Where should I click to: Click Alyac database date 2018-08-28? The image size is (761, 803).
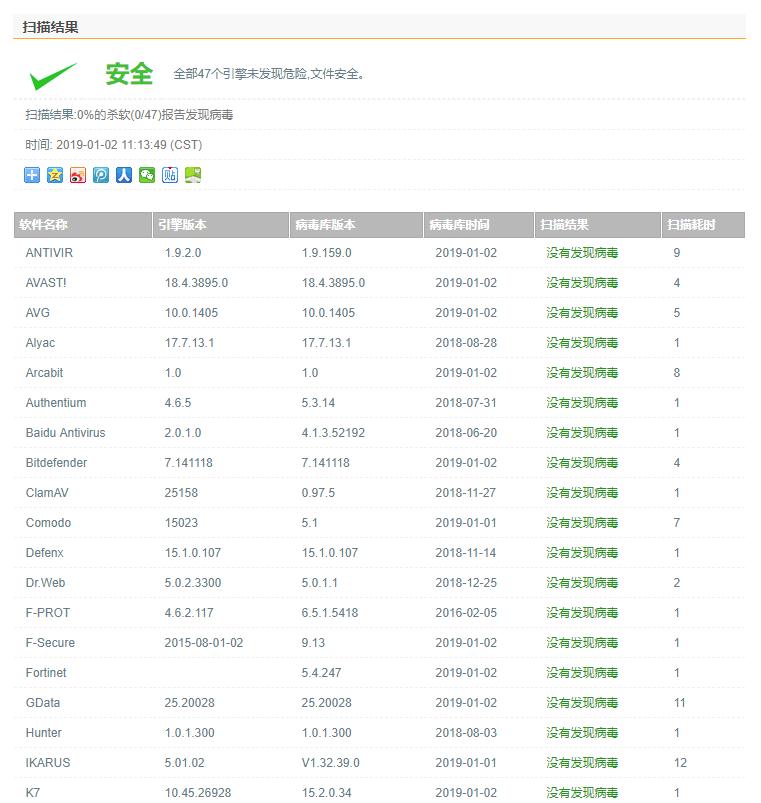466,343
